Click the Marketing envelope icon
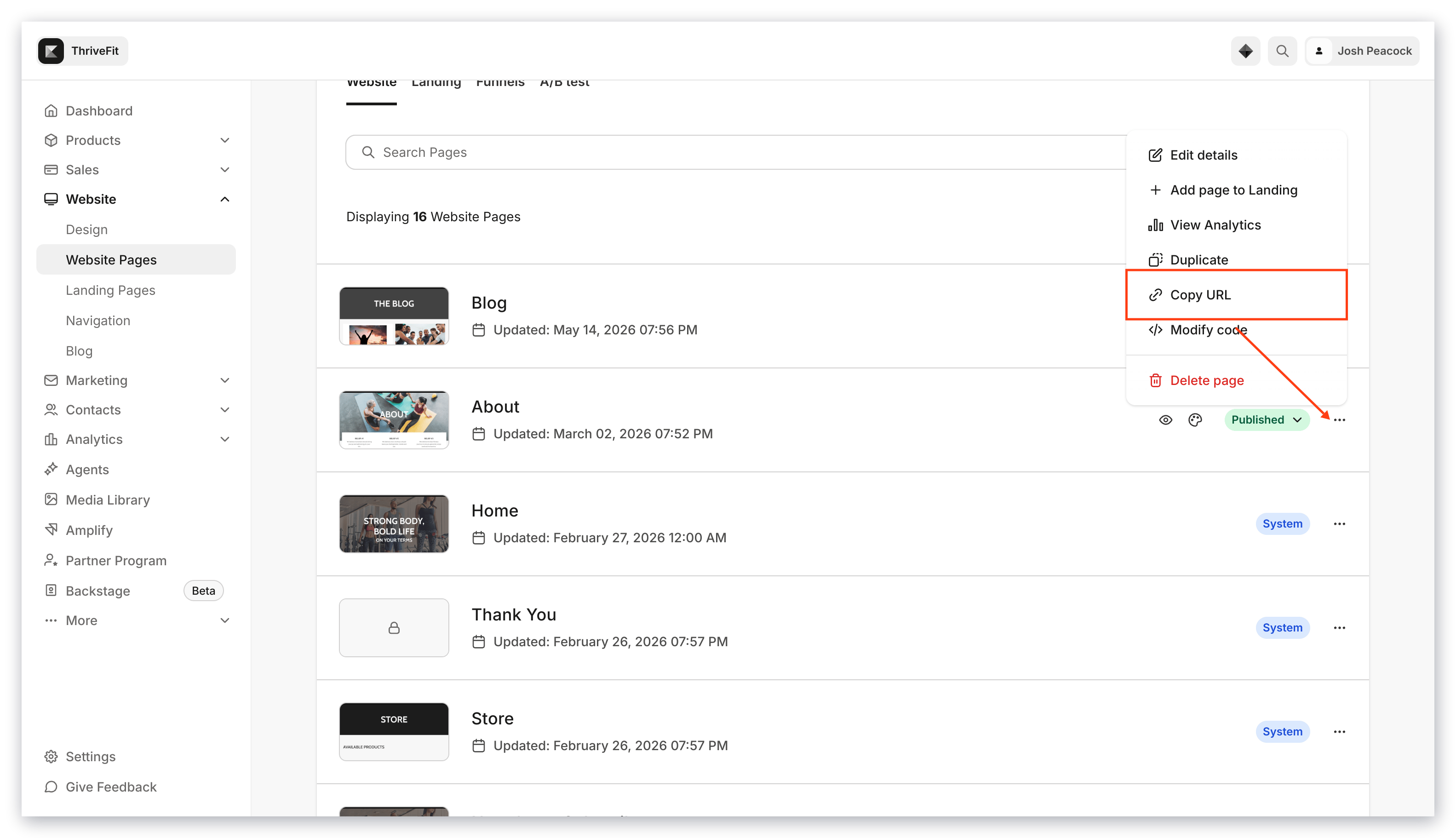This screenshot has height=838, width=1456. pyautogui.click(x=51, y=380)
